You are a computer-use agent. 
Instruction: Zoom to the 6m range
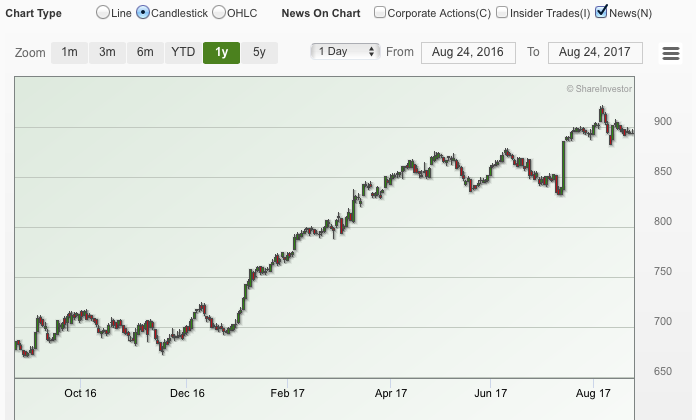pyautogui.click(x=145, y=52)
